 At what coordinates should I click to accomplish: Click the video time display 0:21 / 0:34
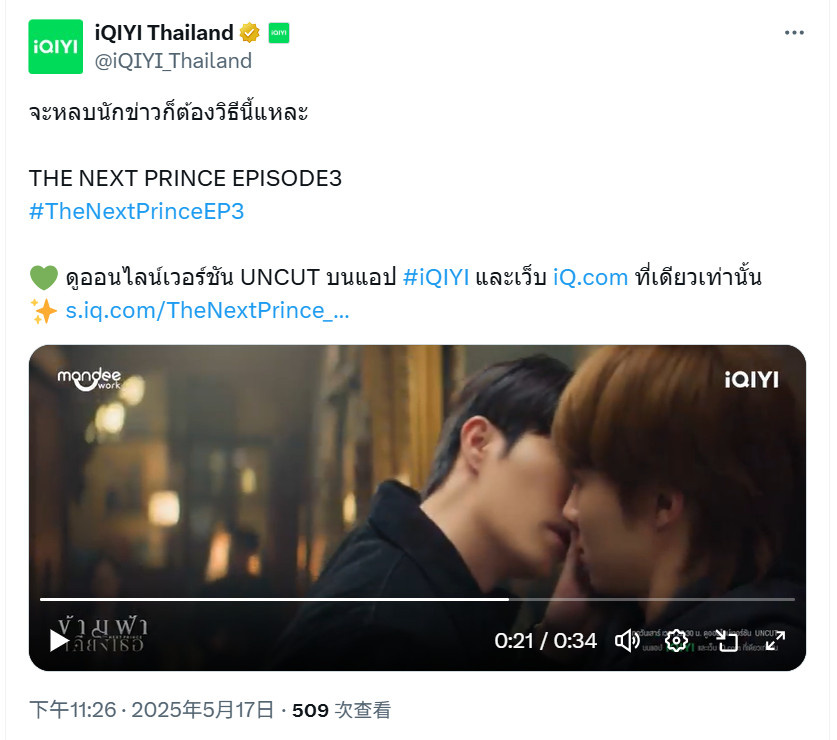(545, 641)
